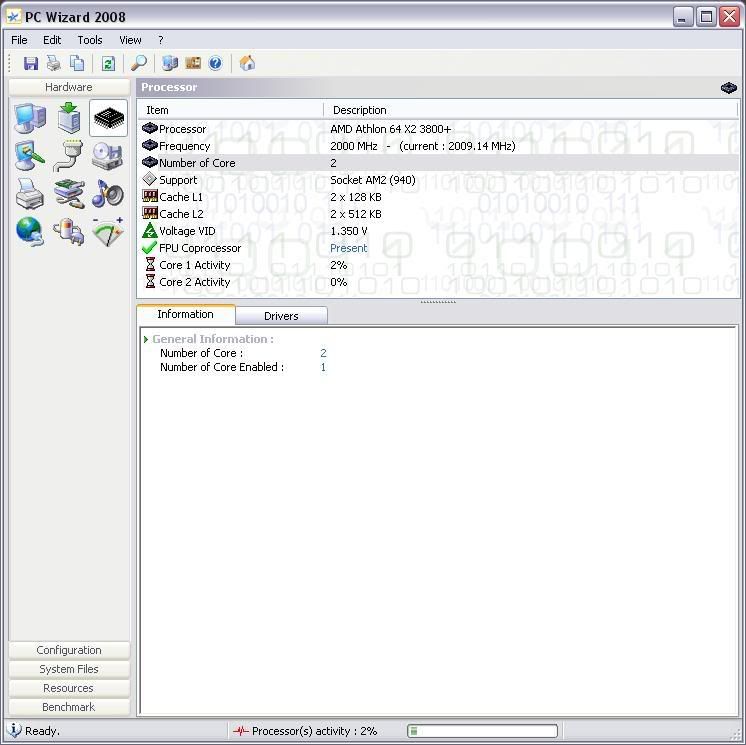This screenshot has width=746, height=745.
Task: Open the System Files panel
Action: pyautogui.click(x=69, y=669)
